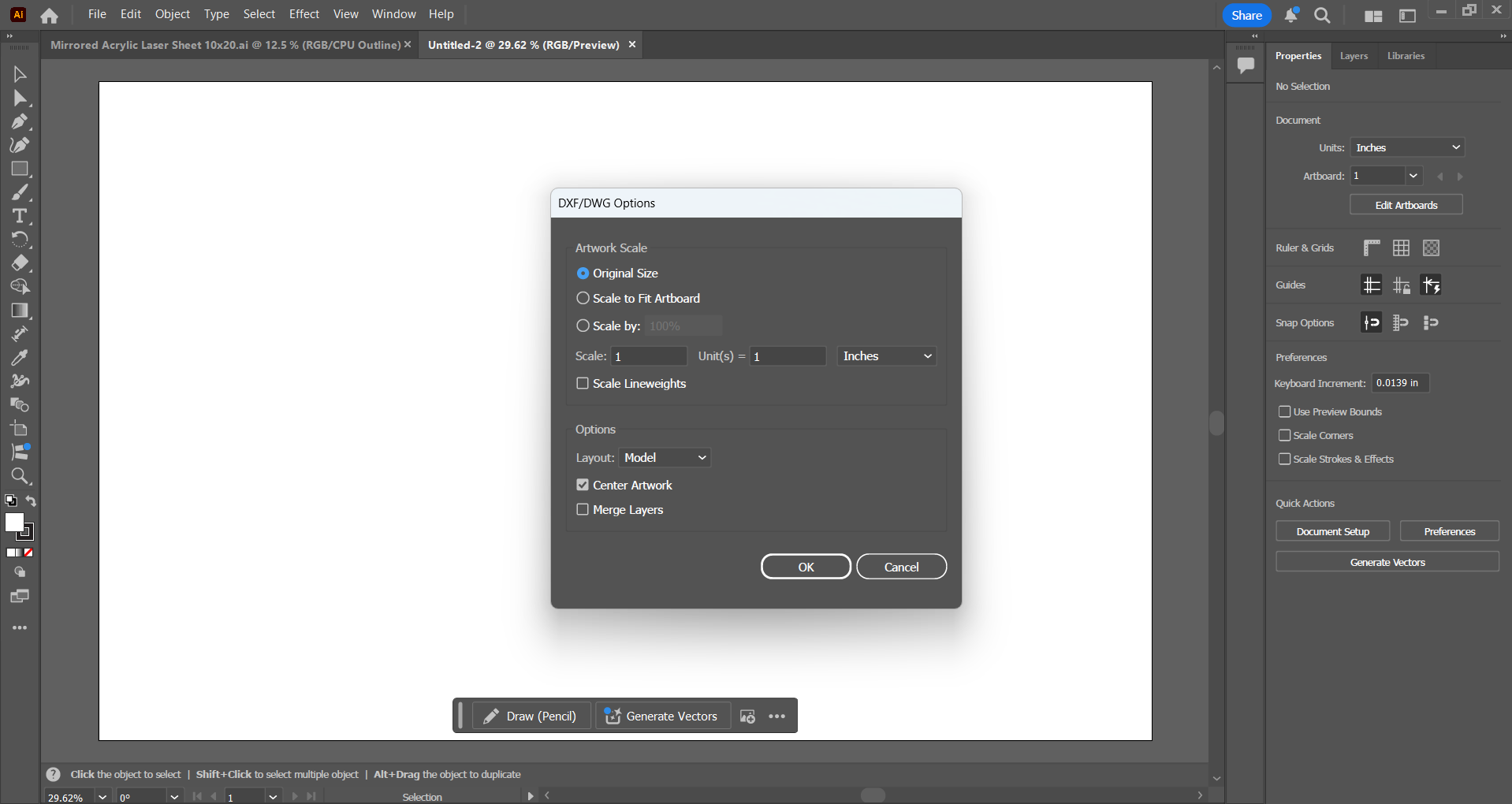Cancel the DXF/DWG Options dialog
Screen dimensions: 1512x804
[901, 567]
